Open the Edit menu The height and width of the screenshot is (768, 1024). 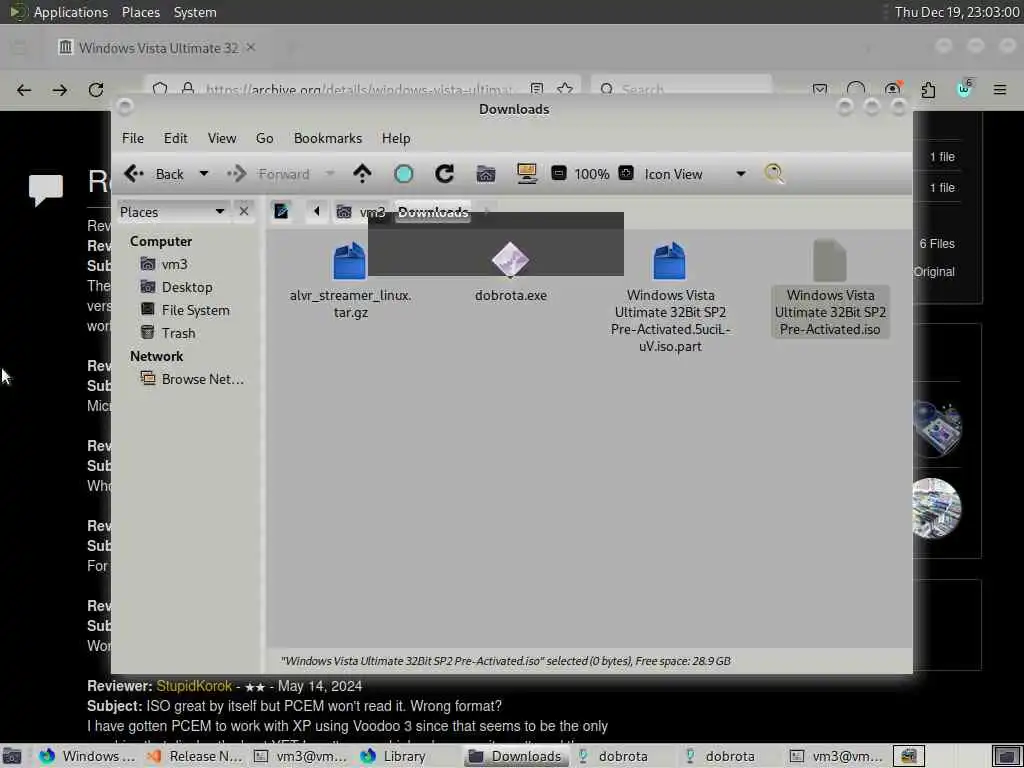tap(175, 138)
